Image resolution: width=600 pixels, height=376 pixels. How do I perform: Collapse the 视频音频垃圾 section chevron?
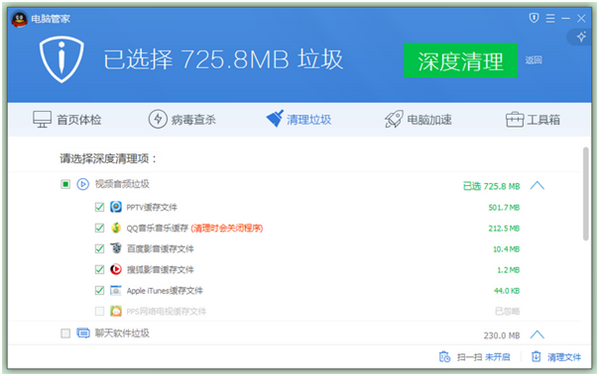point(537,186)
